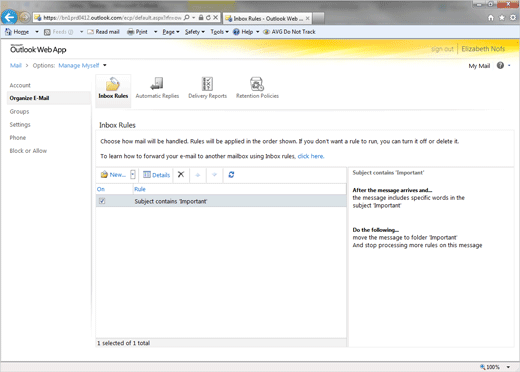Close the Inbox Rules browser tab

(x=307, y=19)
